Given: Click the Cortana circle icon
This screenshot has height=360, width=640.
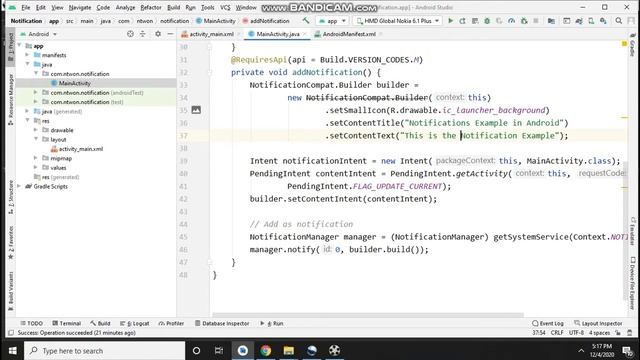Looking at the screenshot, I should tap(196, 351).
